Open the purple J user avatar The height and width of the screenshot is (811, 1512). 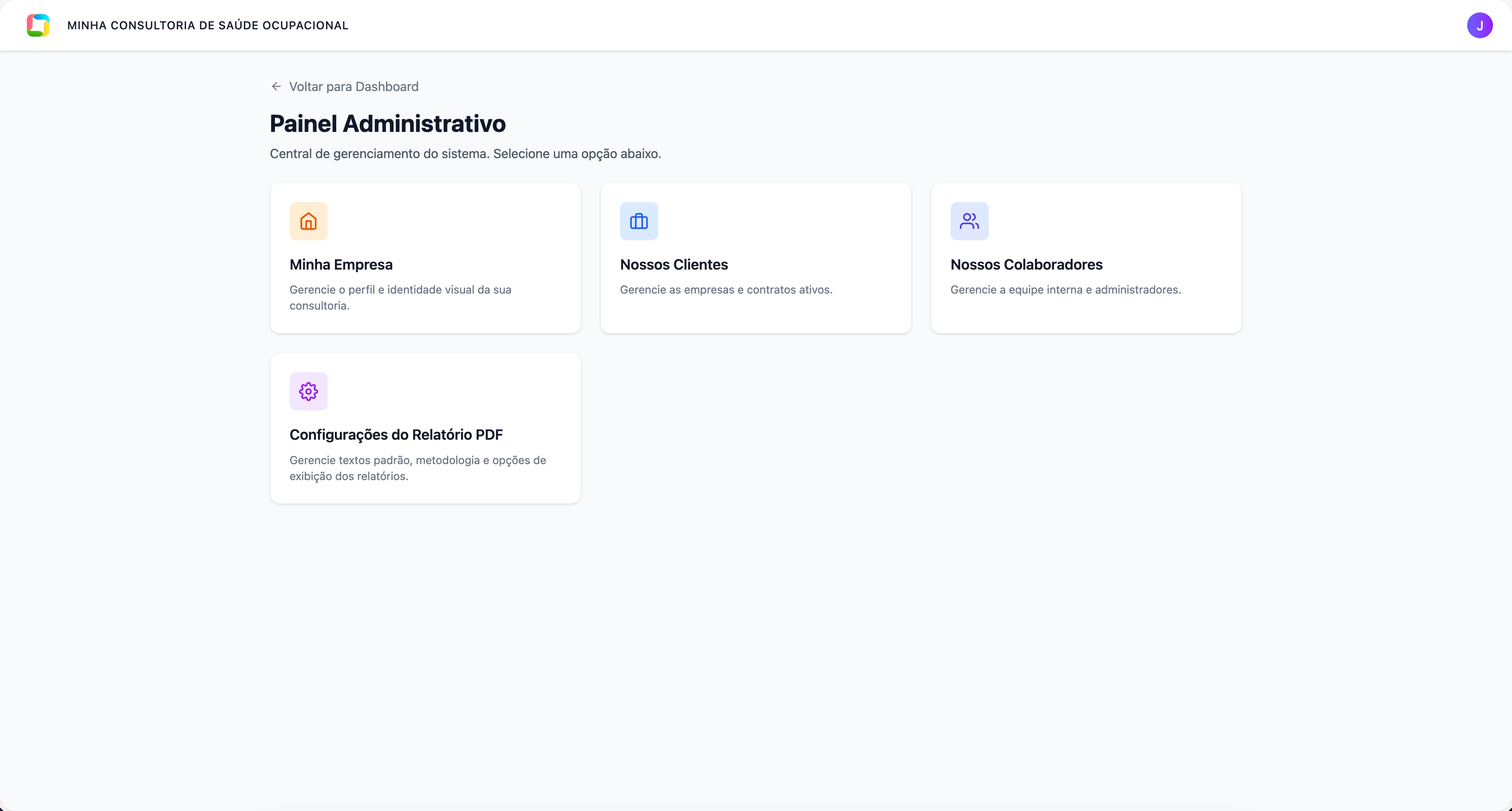1479,25
